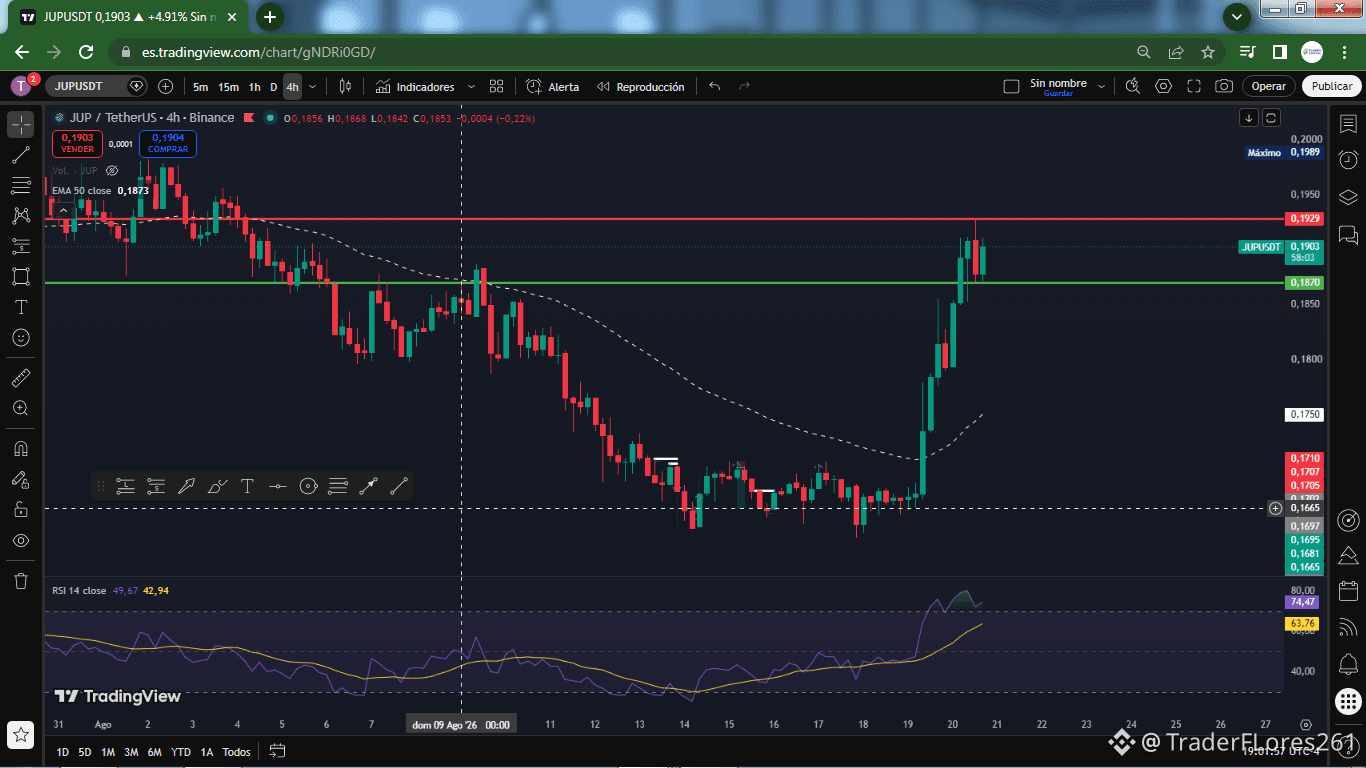
Task: Click the Publicar button
Action: [1332, 87]
